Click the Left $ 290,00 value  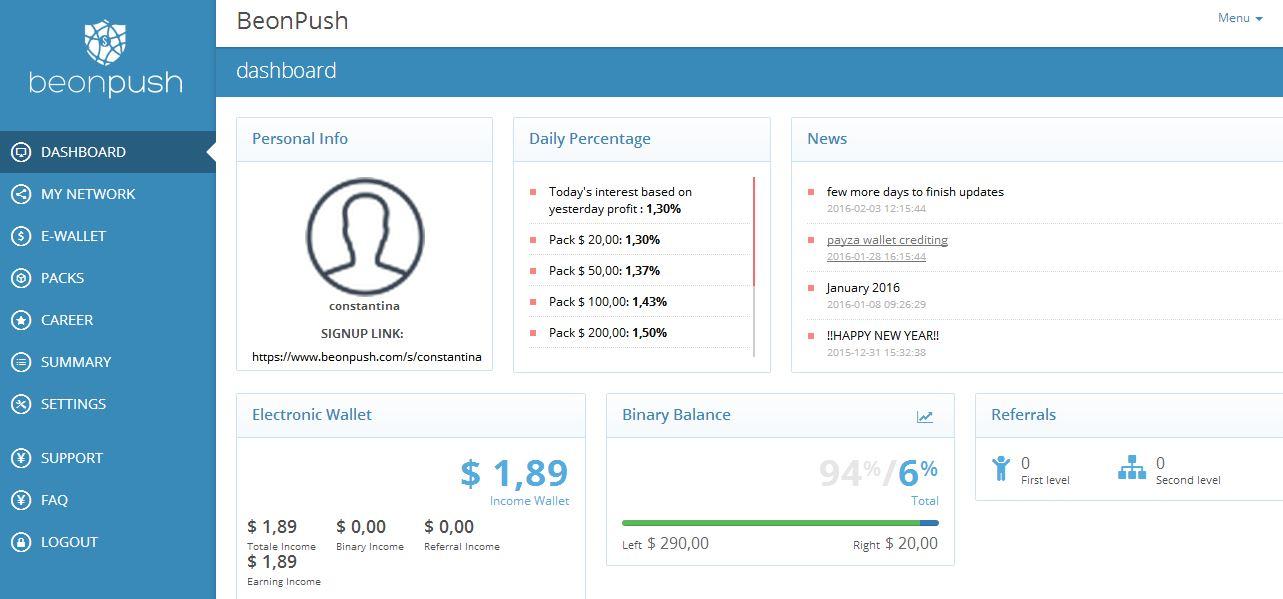point(678,544)
